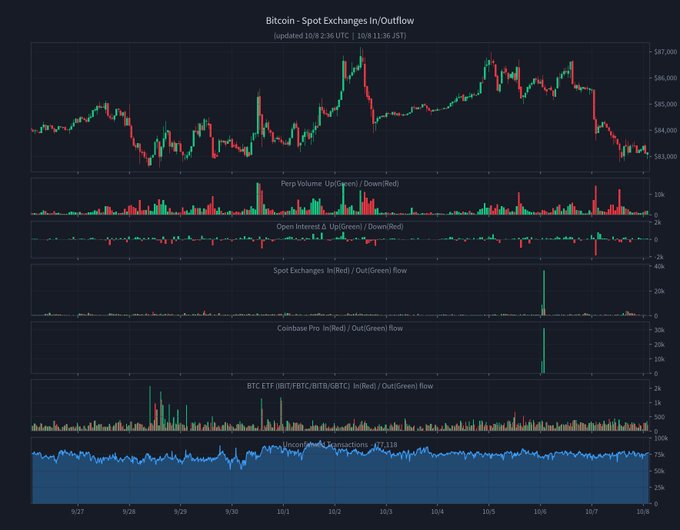
Task: Click the '9/27' date axis label
Action: click(x=78, y=512)
